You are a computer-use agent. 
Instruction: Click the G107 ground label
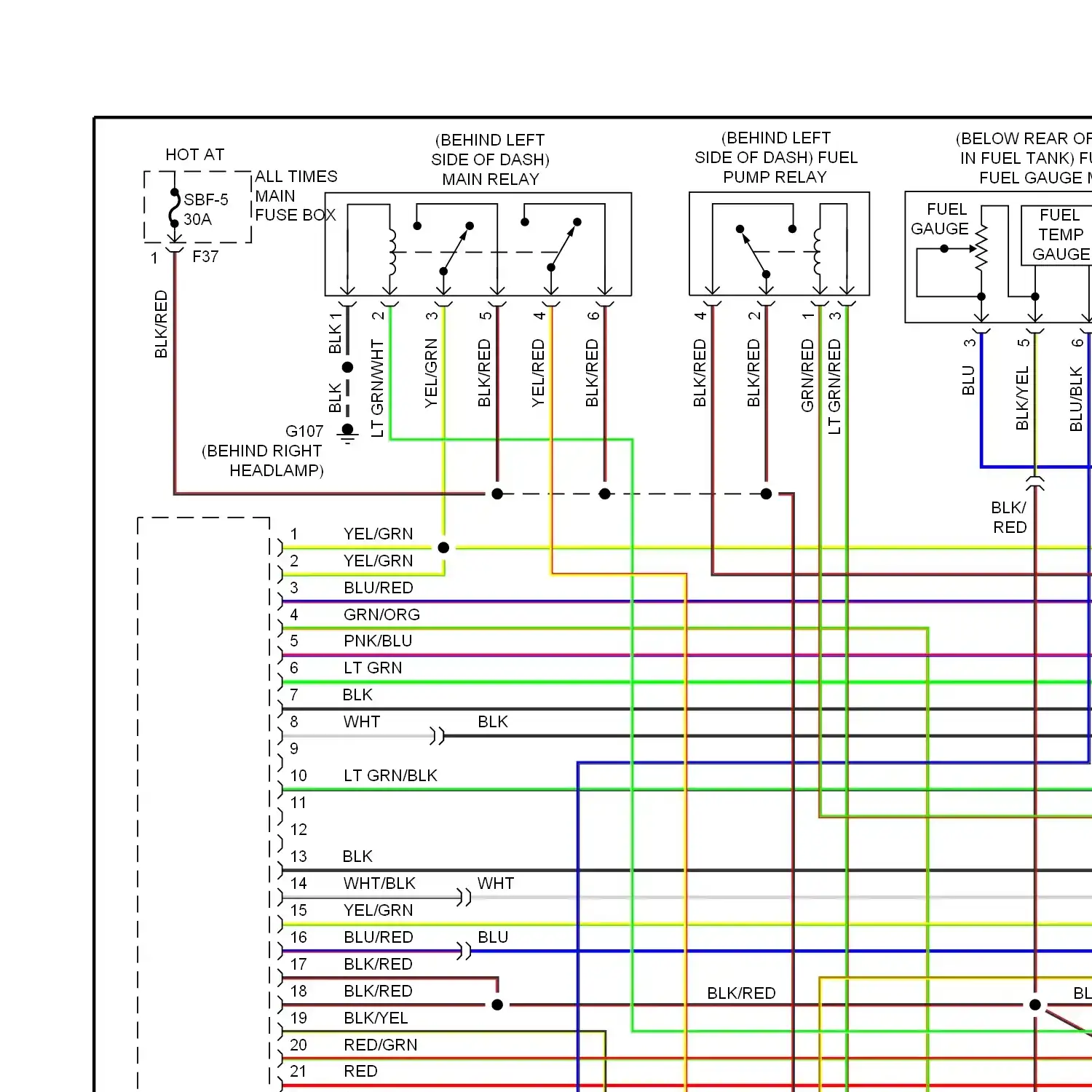(304, 431)
